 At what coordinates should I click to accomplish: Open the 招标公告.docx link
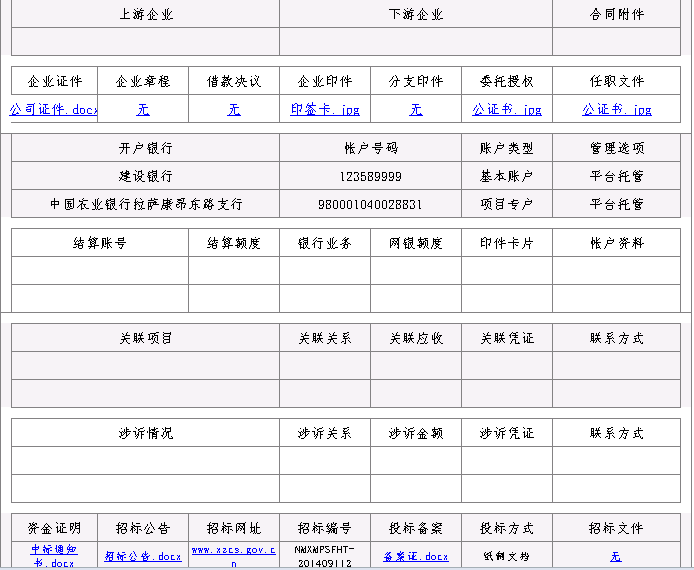(143, 556)
